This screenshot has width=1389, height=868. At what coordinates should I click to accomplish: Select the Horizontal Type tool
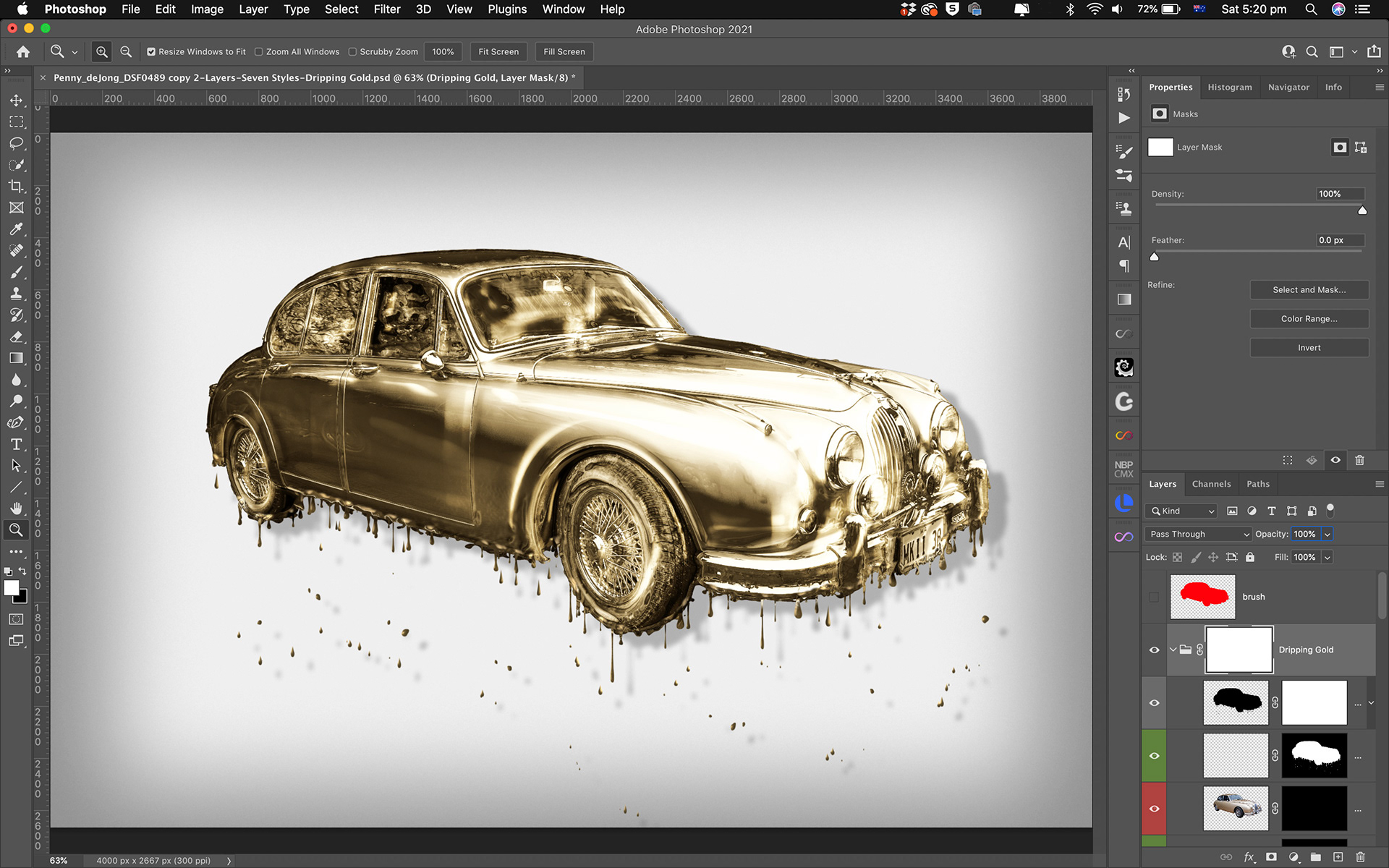(x=16, y=444)
